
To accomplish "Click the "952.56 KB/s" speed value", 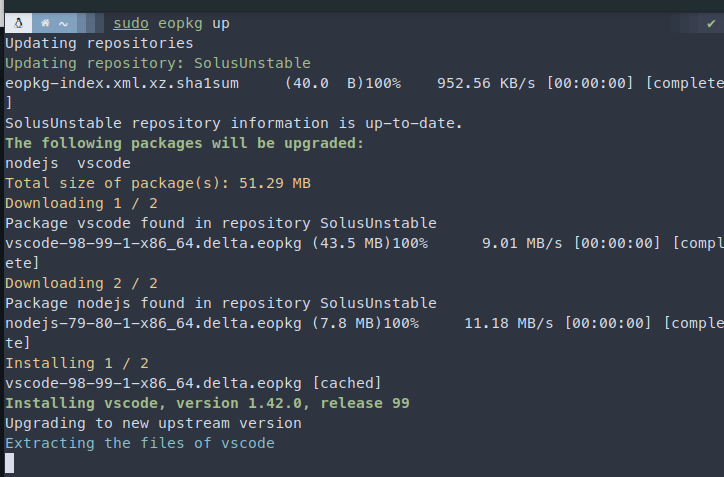I will (x=486, y=83).
